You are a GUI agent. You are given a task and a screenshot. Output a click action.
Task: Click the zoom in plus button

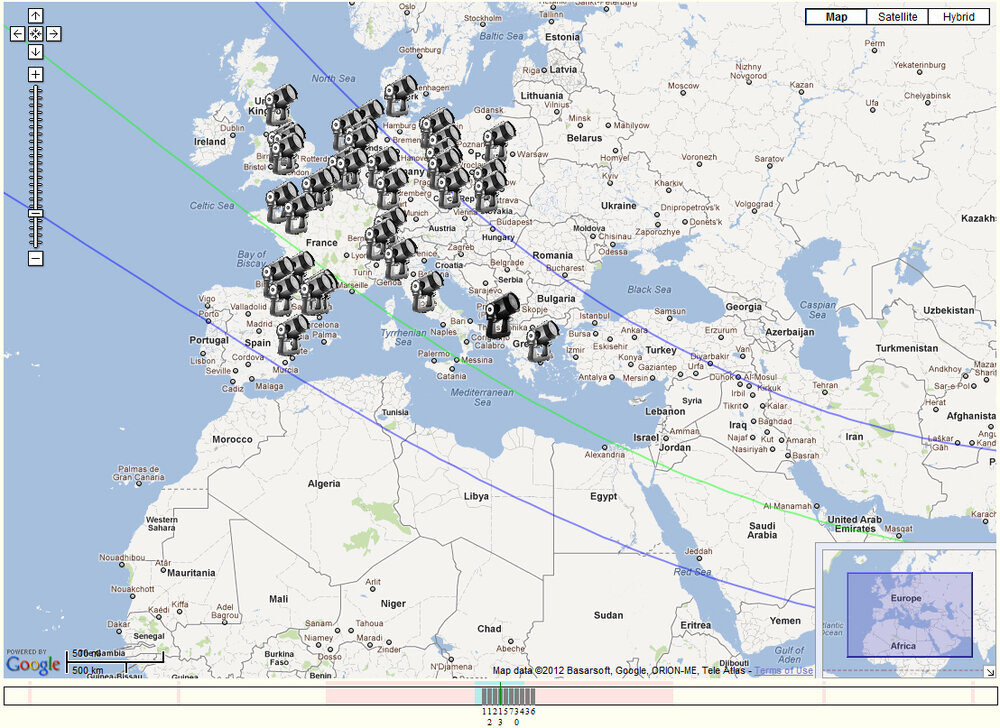pyautogui.click(x=35, y=74)
